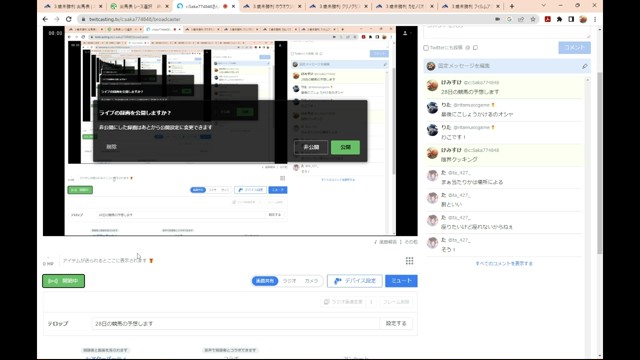Select the ラジオ broadcast mode

[289, 281]
